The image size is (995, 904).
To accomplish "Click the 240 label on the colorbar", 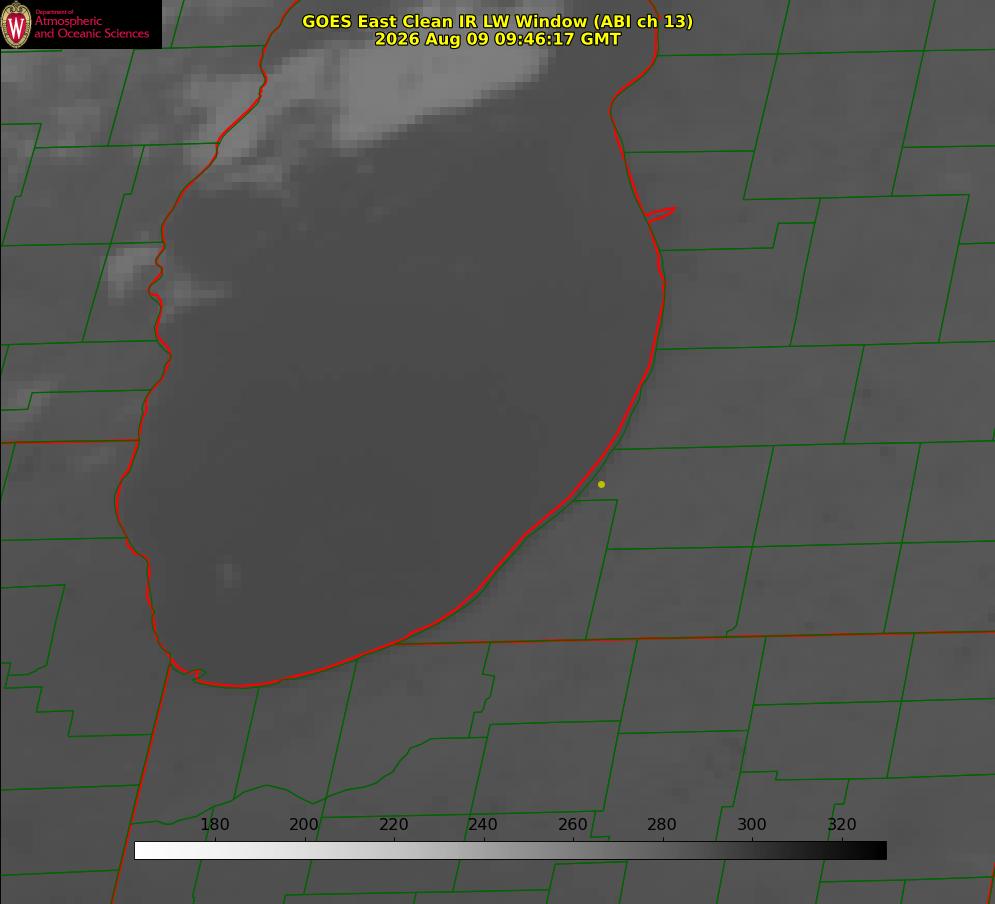I will click(483, 825).
